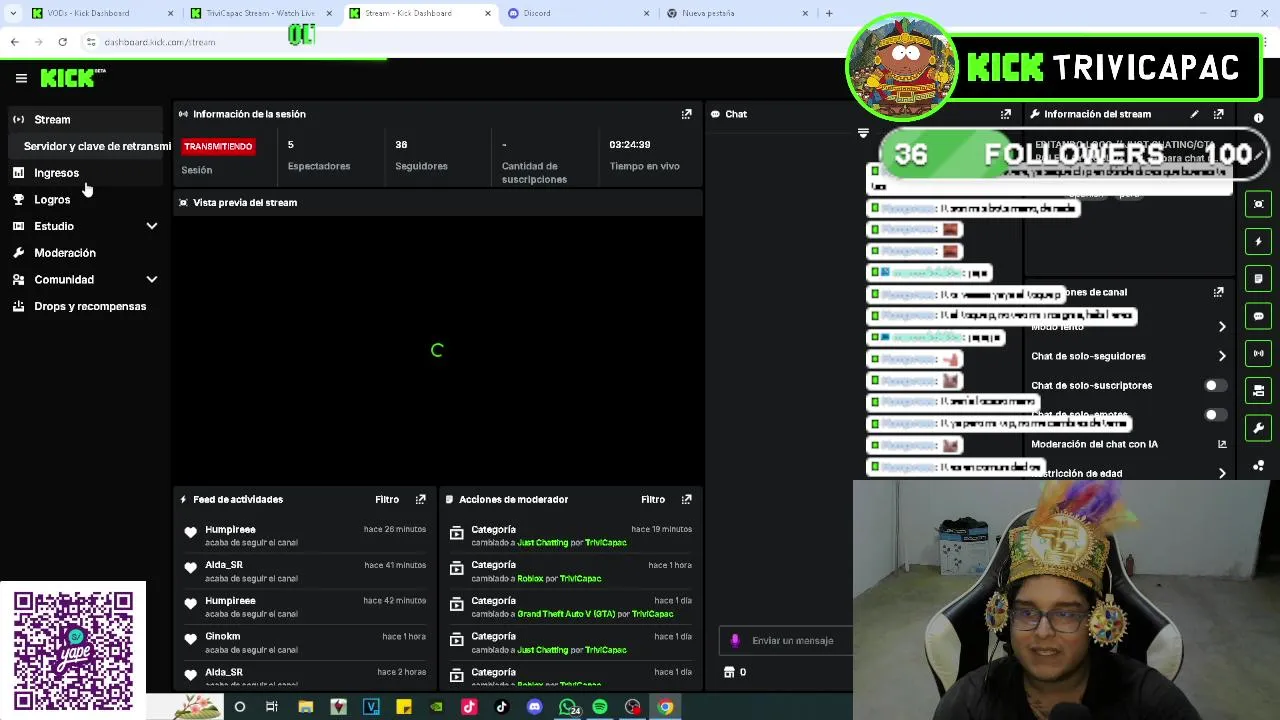Open a new Chrome tab
The image size is (1280, 720).
(829, 13)
